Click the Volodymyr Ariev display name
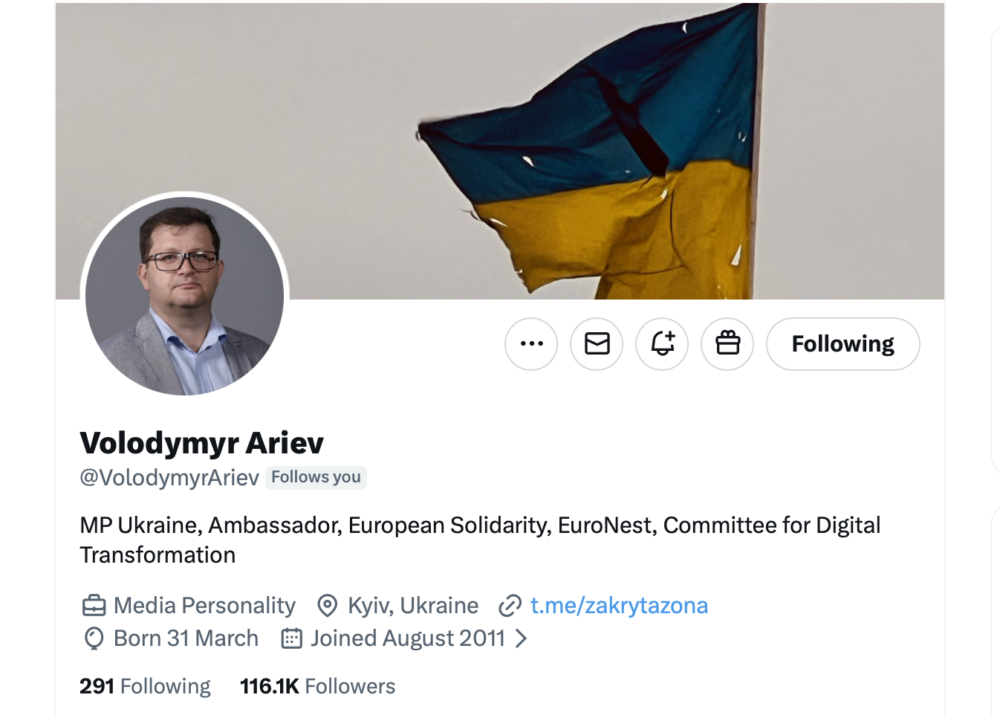 [x=202, y=443]
